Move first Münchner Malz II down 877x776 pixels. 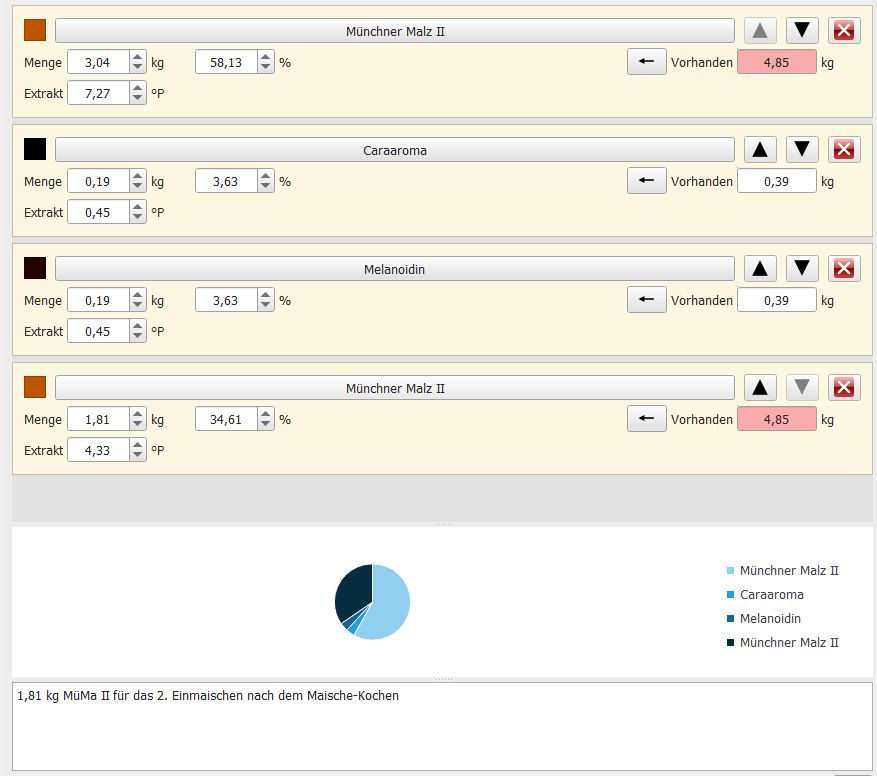(803, 30)
